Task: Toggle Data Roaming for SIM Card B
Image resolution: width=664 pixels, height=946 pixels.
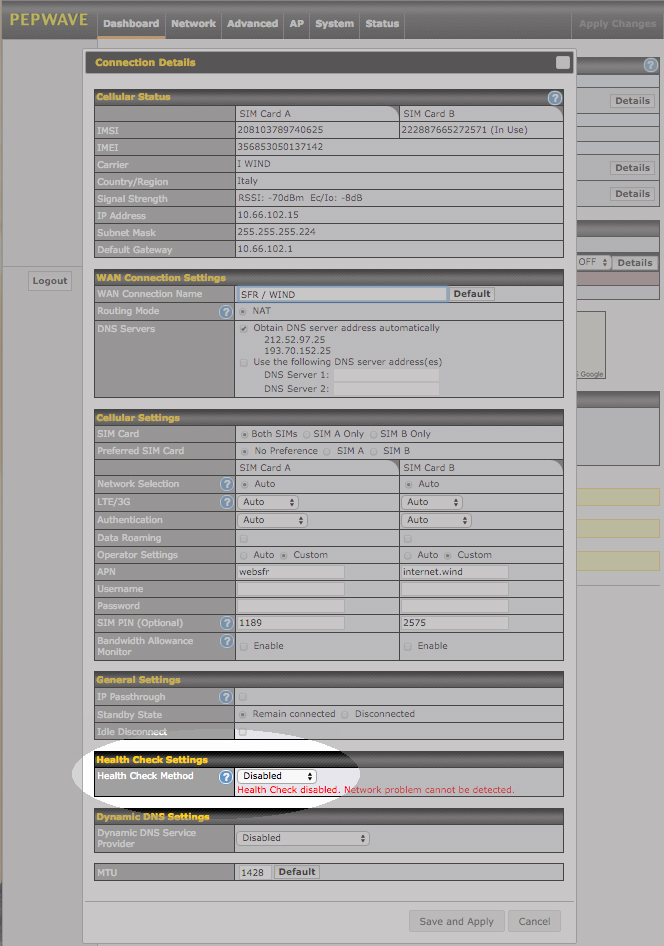Action: pyautogui.click(x=408, y=538)
